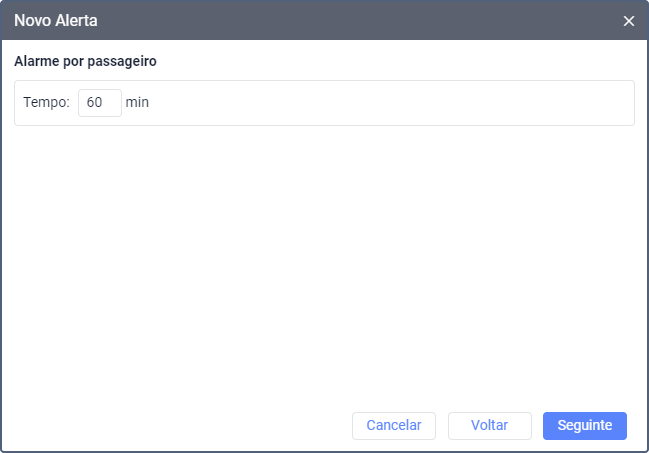This screenshot has height=453, width=649.
Task: Select the value 60 in the time box
Action: (95, 103)
